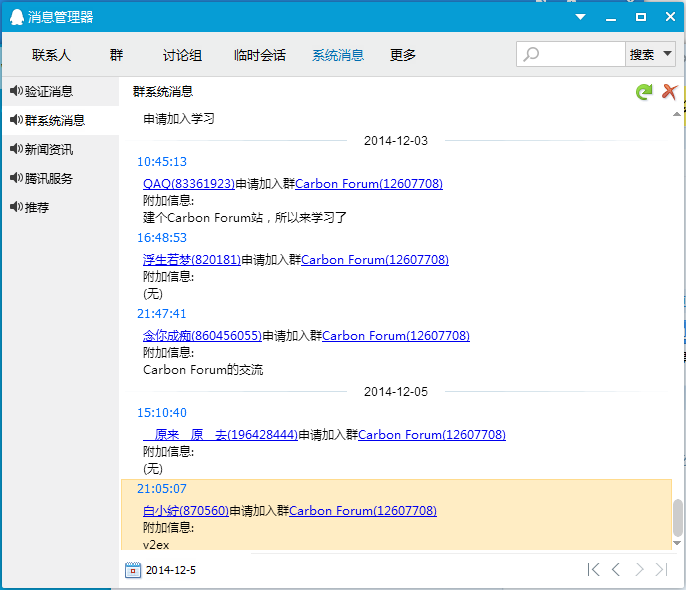This screenshot has height=590, width=686.
Task: Click the message text 'v2ex'
Action: (156, 545)
